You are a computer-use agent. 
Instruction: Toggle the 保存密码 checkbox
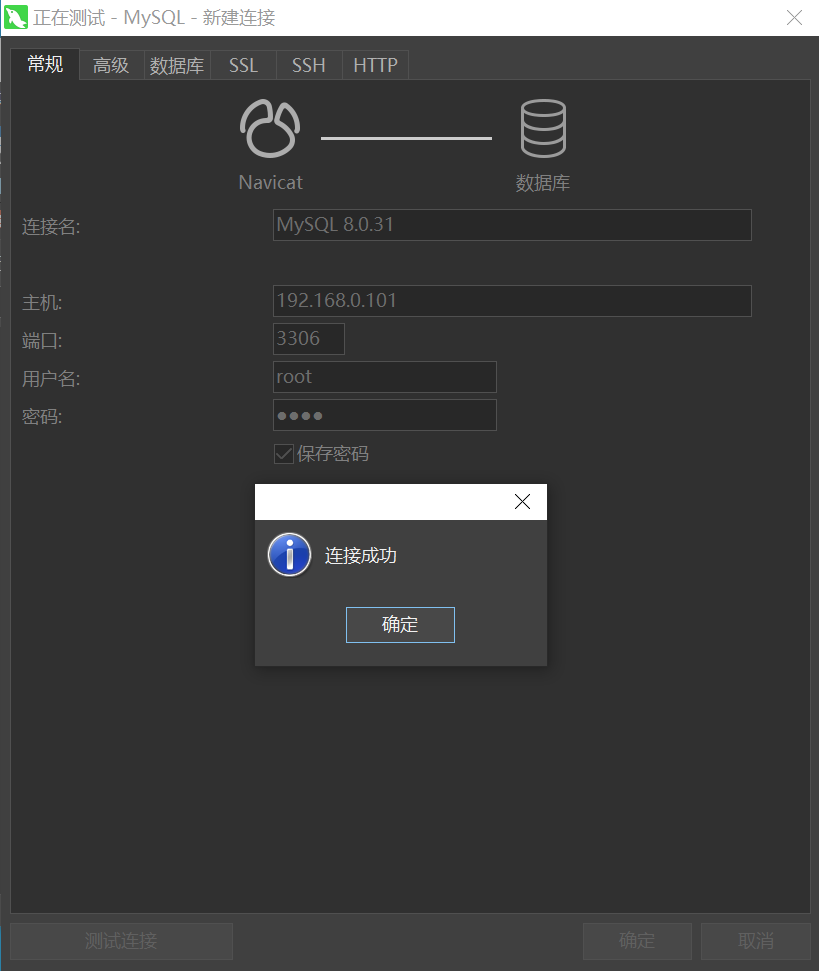[283, 454]
